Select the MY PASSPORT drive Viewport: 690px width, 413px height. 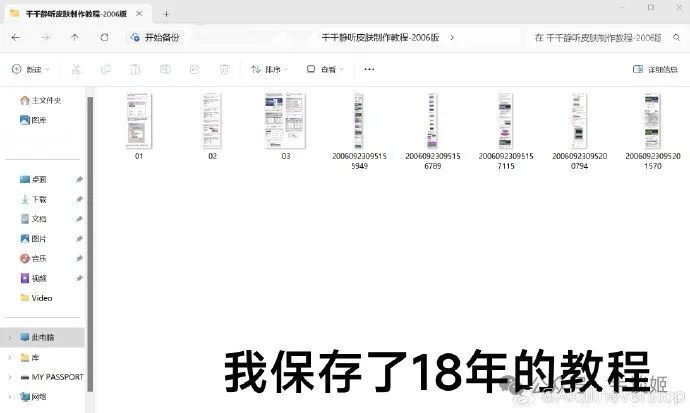click(52, 377)
